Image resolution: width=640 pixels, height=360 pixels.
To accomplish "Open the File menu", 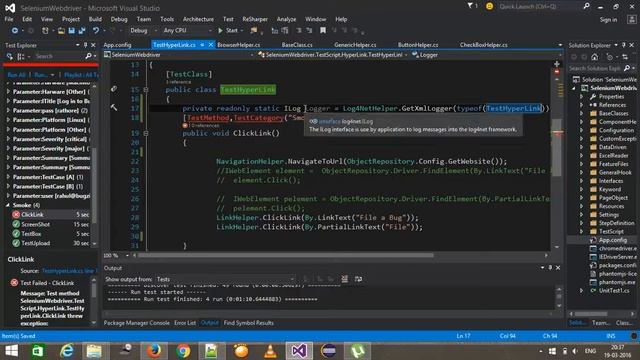I will 9,19.
